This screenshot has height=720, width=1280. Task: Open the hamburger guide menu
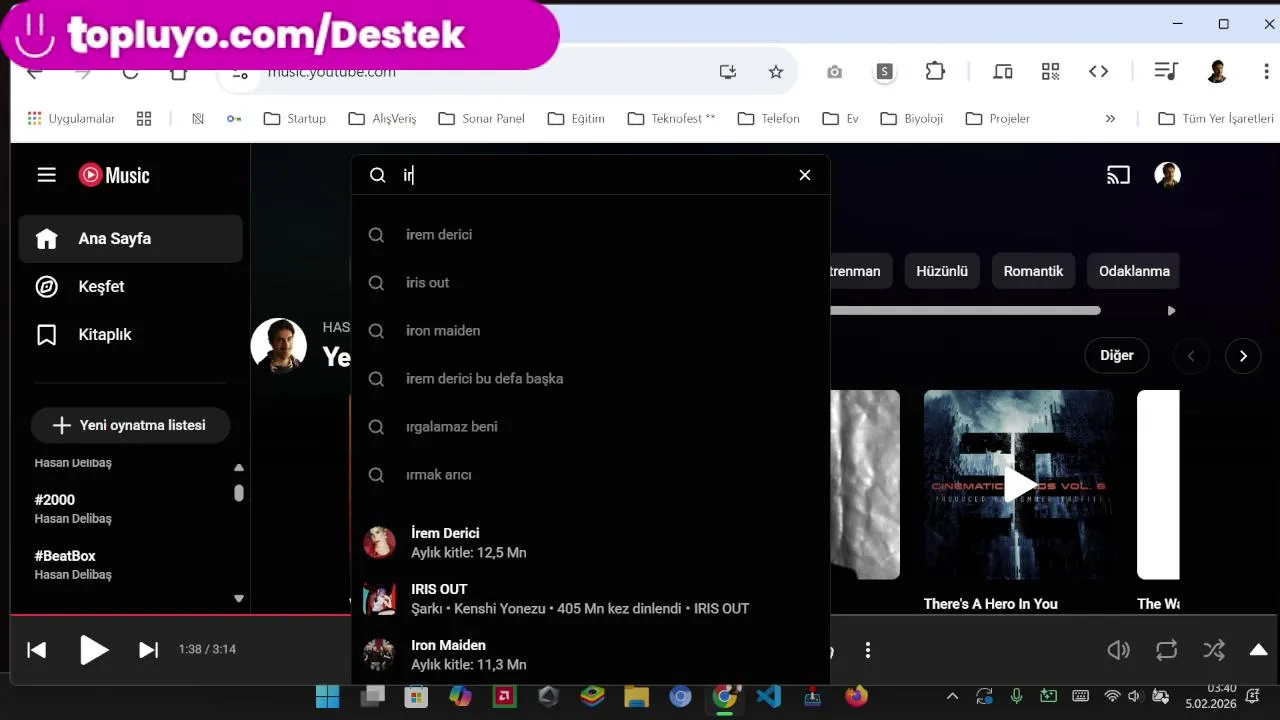pos(46,175)
